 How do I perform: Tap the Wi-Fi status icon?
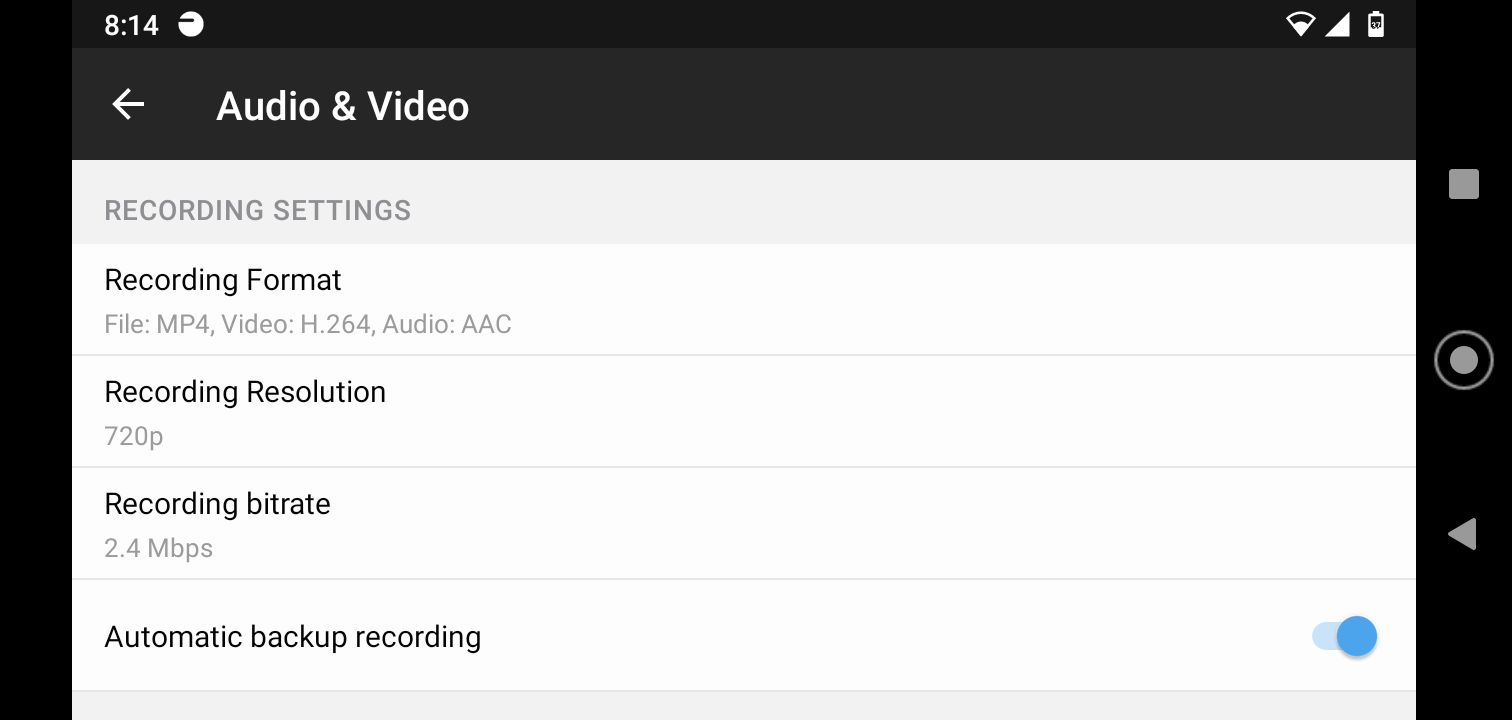(1301, 24)
